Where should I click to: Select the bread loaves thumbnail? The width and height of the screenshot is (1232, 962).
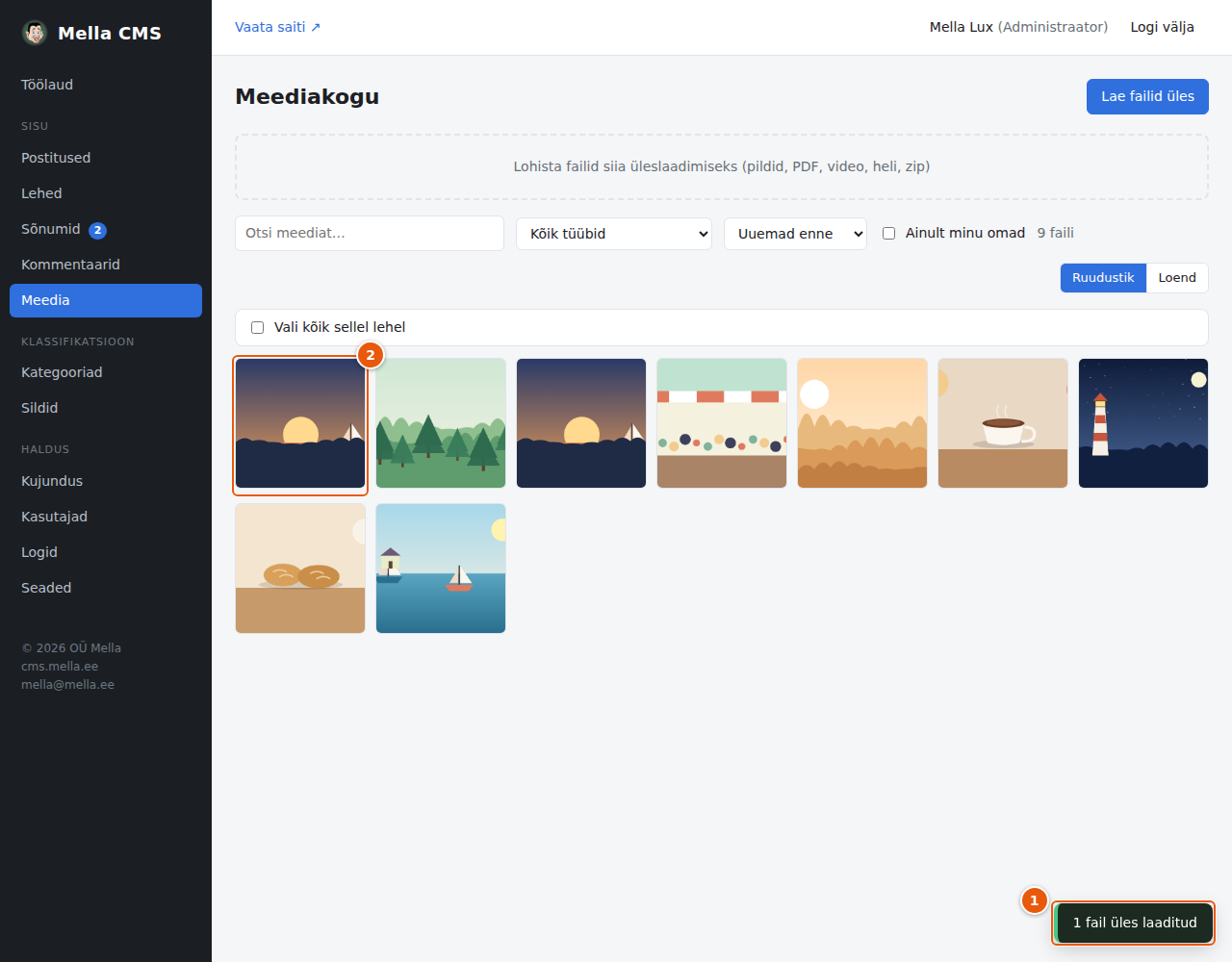300,569
